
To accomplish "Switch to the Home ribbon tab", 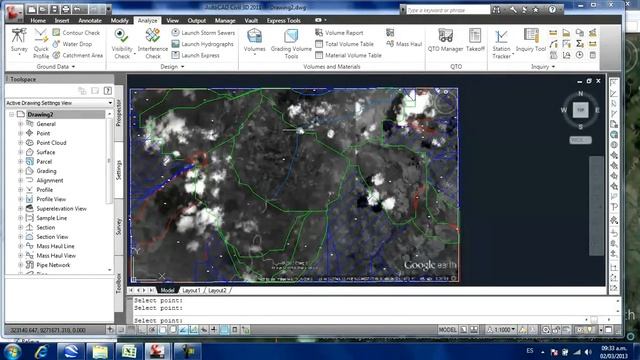I will (x=38, y=20).
